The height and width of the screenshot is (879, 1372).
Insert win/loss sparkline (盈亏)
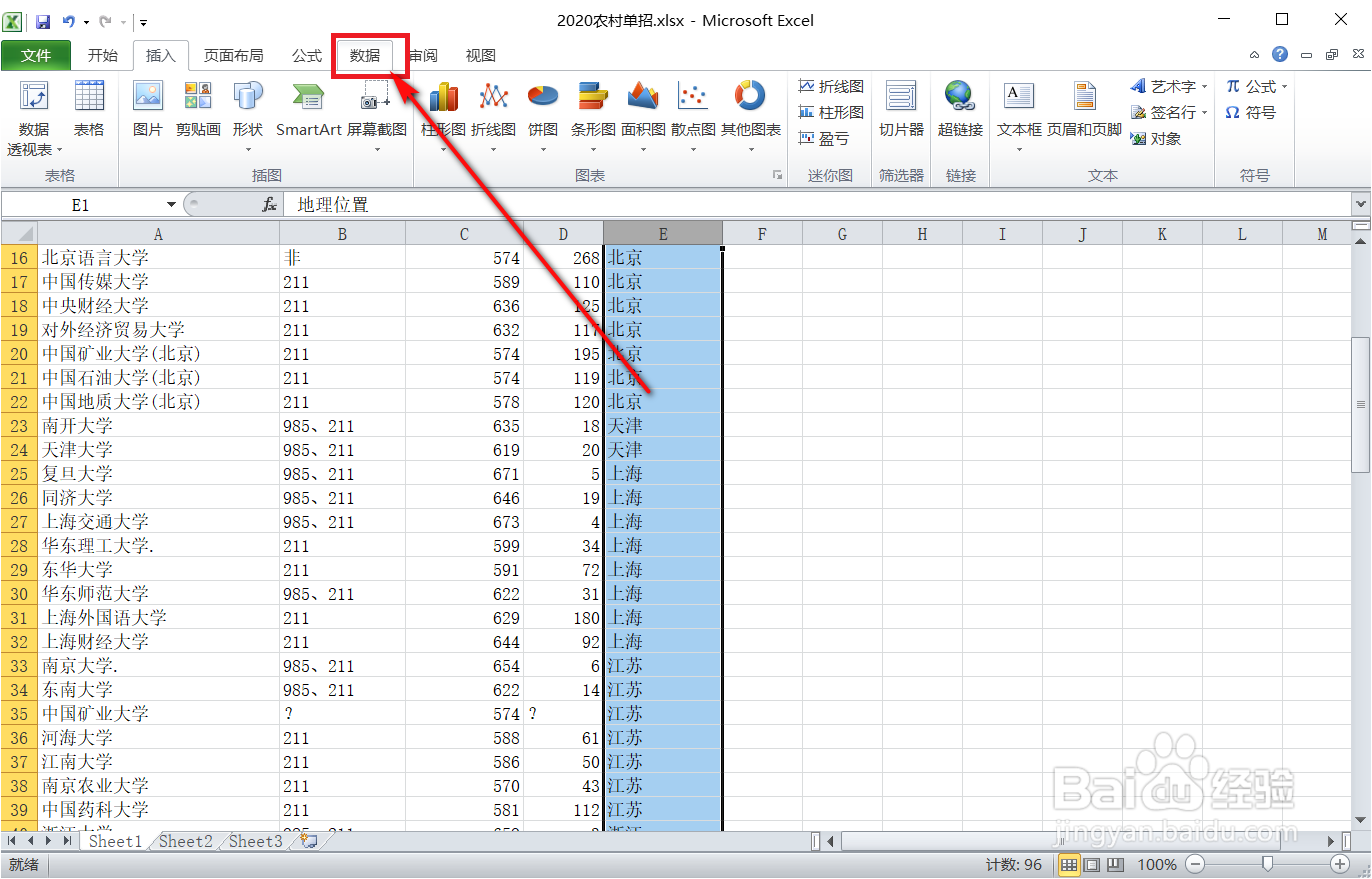coord(824,139)
